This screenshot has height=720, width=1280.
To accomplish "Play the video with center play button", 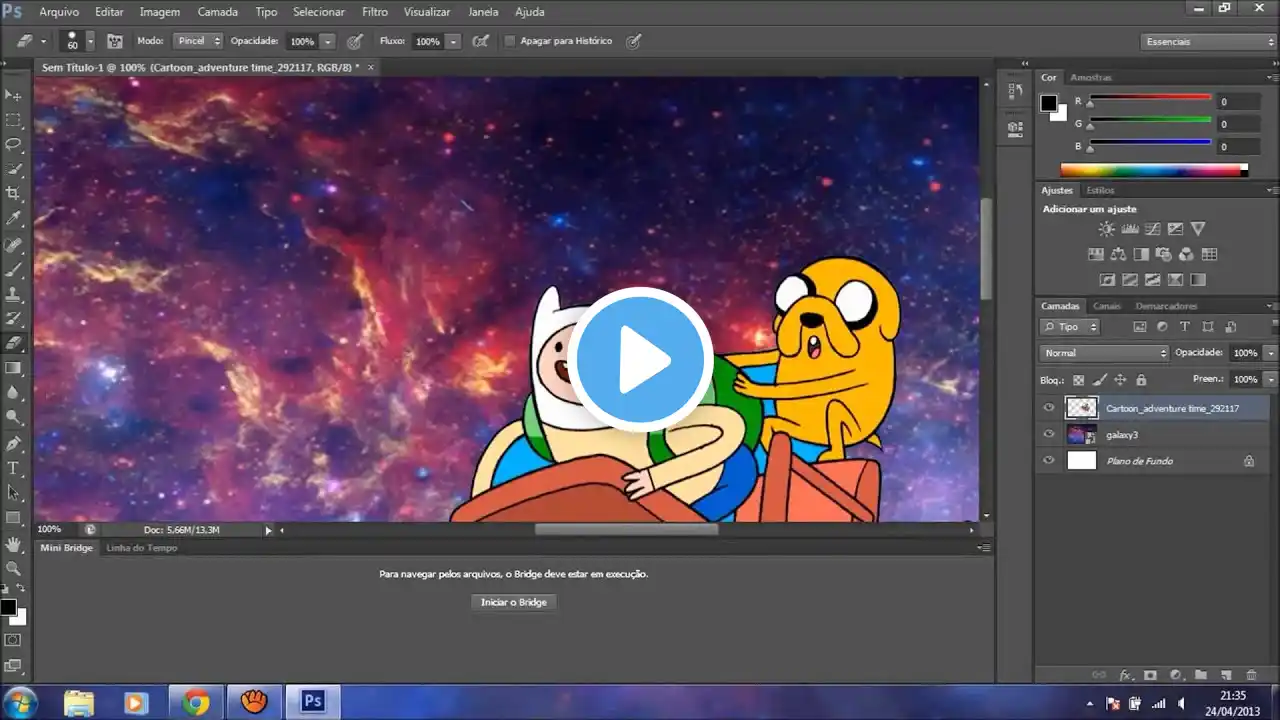I will pyautogui.click(x=640, y=360).
